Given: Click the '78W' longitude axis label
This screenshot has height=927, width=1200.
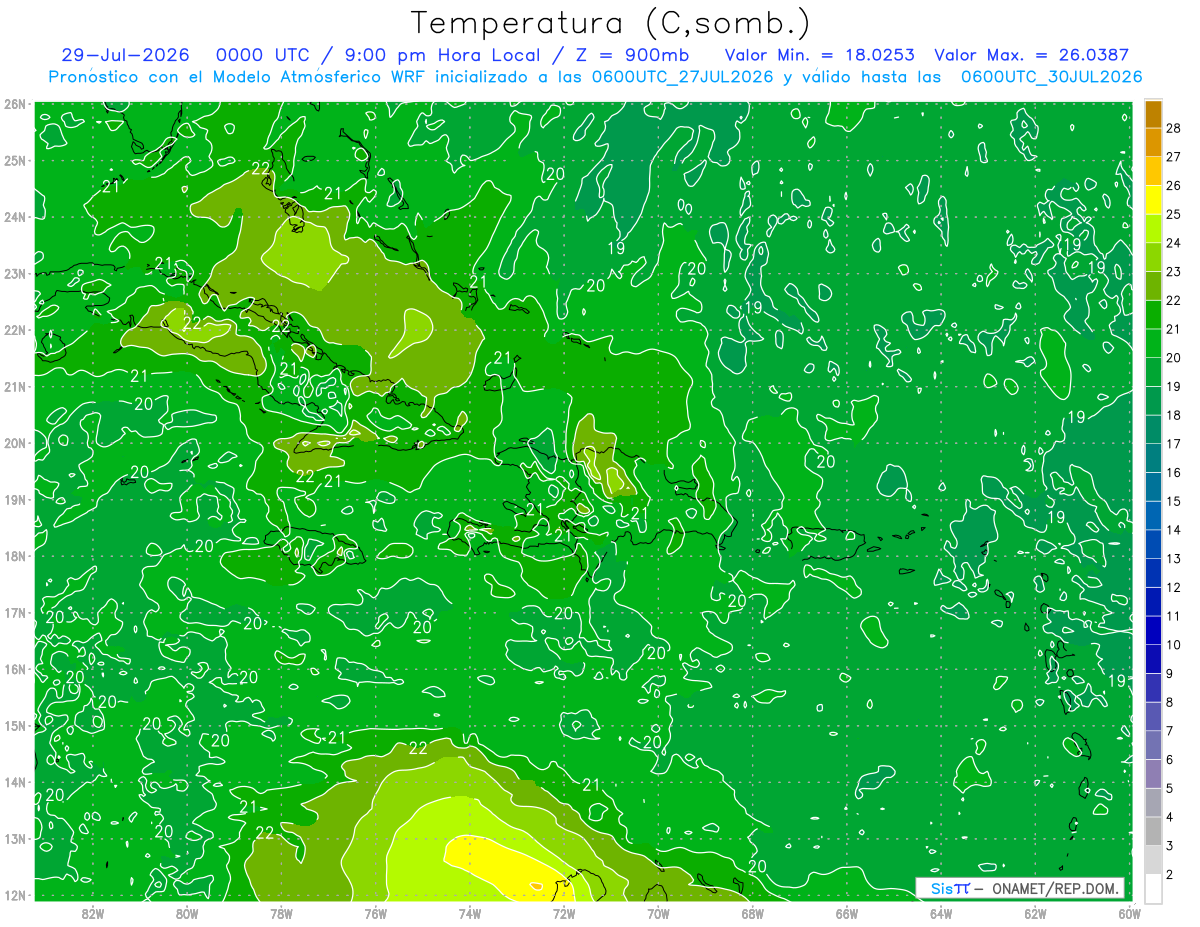Looking at the screenshot, I should click(281, 914).
